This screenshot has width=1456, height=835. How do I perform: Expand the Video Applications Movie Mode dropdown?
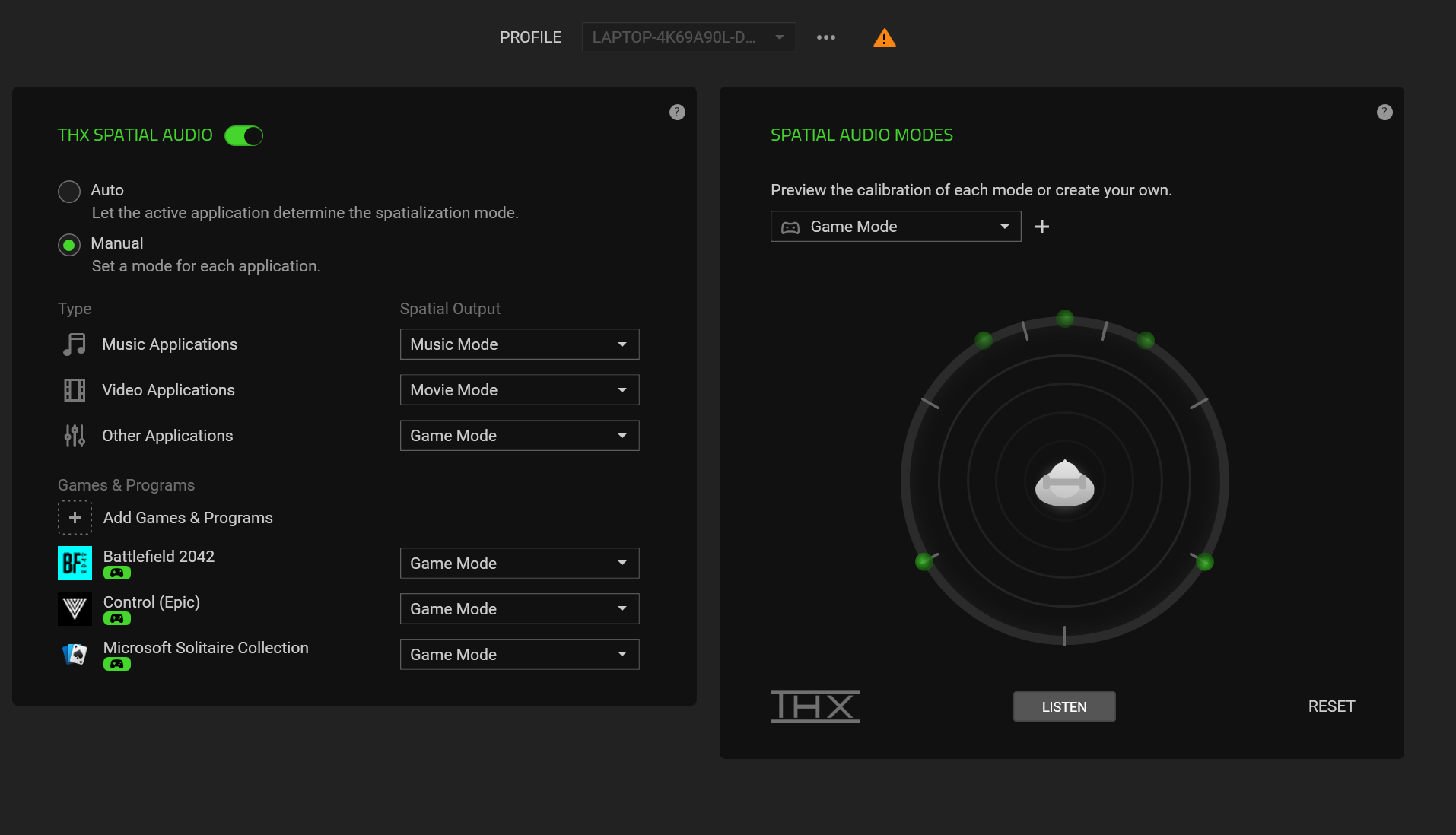tap(519, 390)
